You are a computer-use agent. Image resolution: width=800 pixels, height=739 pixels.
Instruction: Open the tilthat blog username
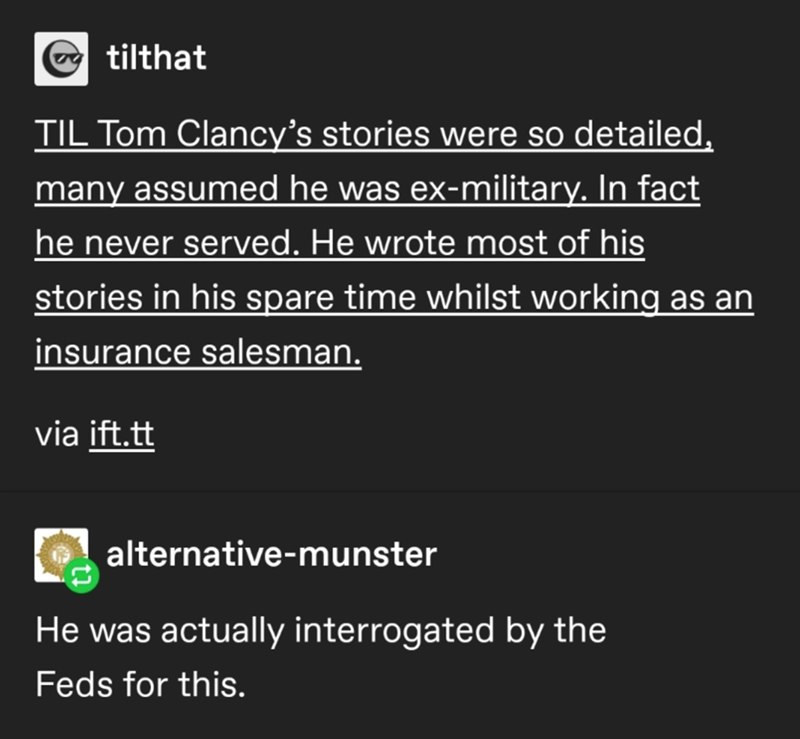[156, 57]
